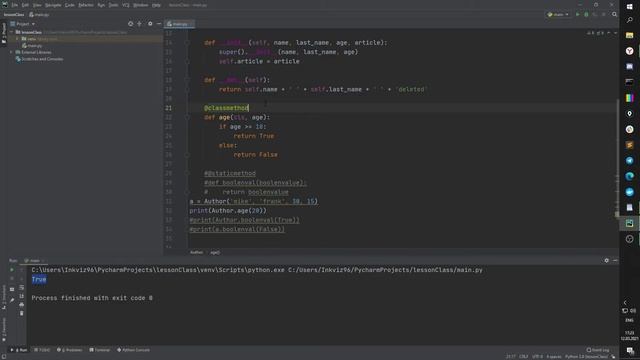Click main.py breadcrumb in navigation bar
The width and height of the screenshot is (640, 360).
click(x=39, y=14)
